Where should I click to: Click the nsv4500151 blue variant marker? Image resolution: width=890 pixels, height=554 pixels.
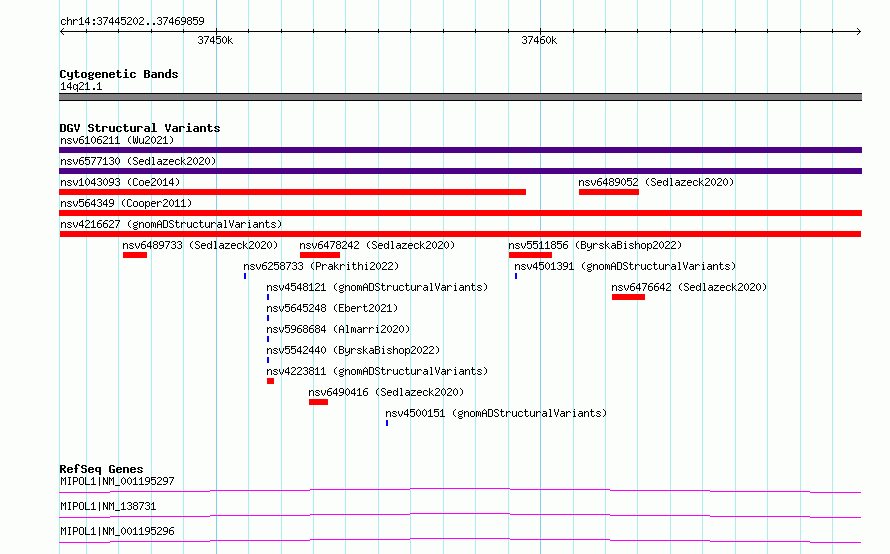coord(387,423)
